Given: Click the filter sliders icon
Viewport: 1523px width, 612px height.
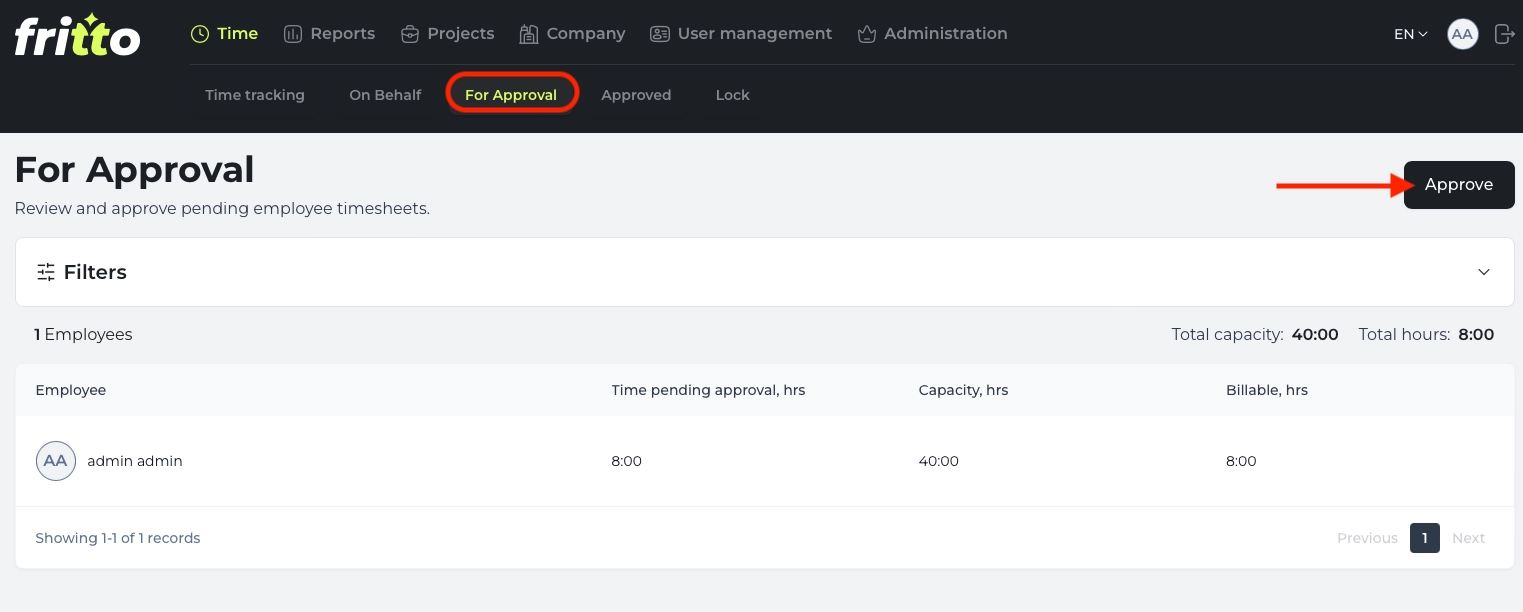Looking at the screenshot, I should 46,272.
